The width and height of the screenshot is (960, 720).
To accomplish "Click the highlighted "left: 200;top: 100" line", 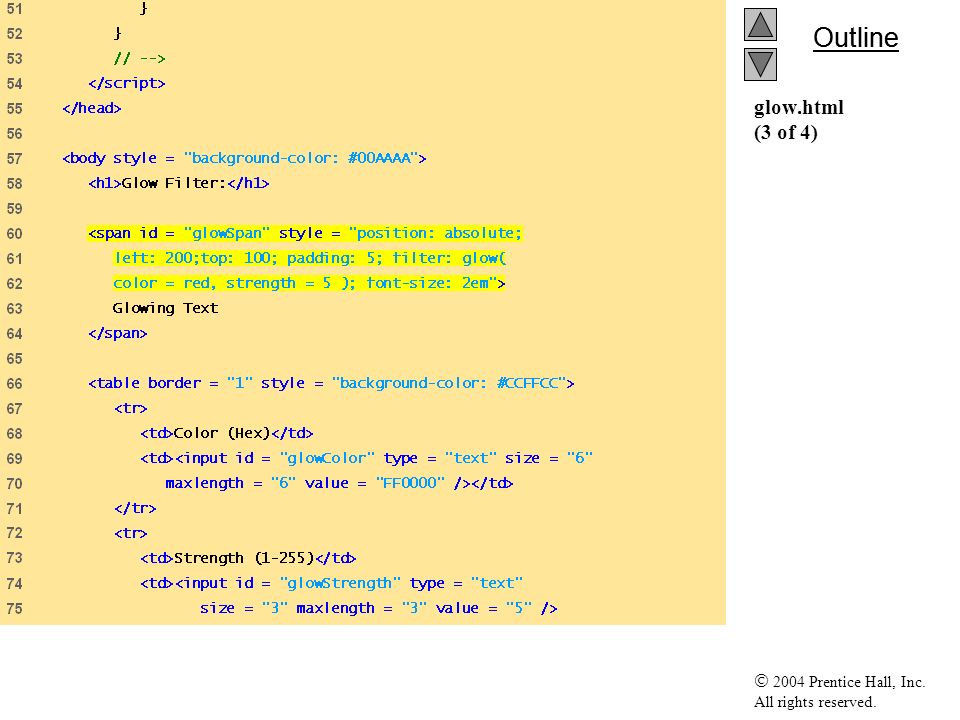I will point(310,258).
